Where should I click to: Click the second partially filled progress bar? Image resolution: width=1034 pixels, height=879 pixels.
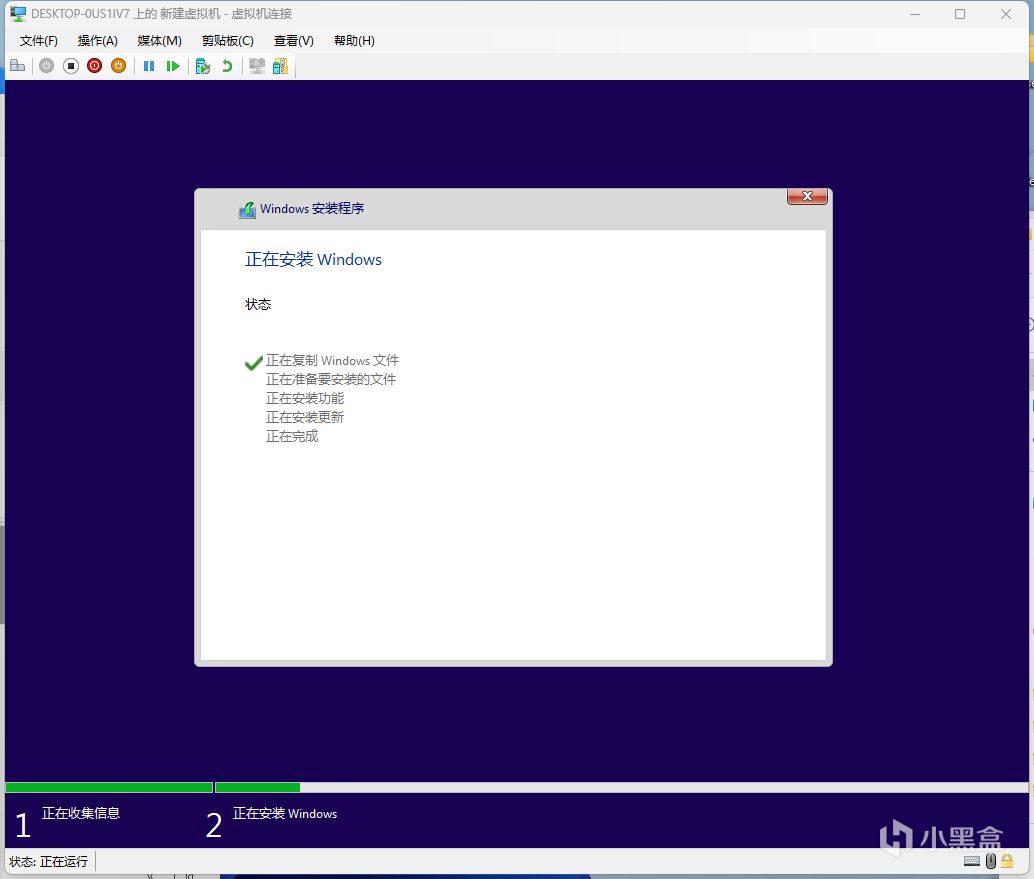click(621, 787)
